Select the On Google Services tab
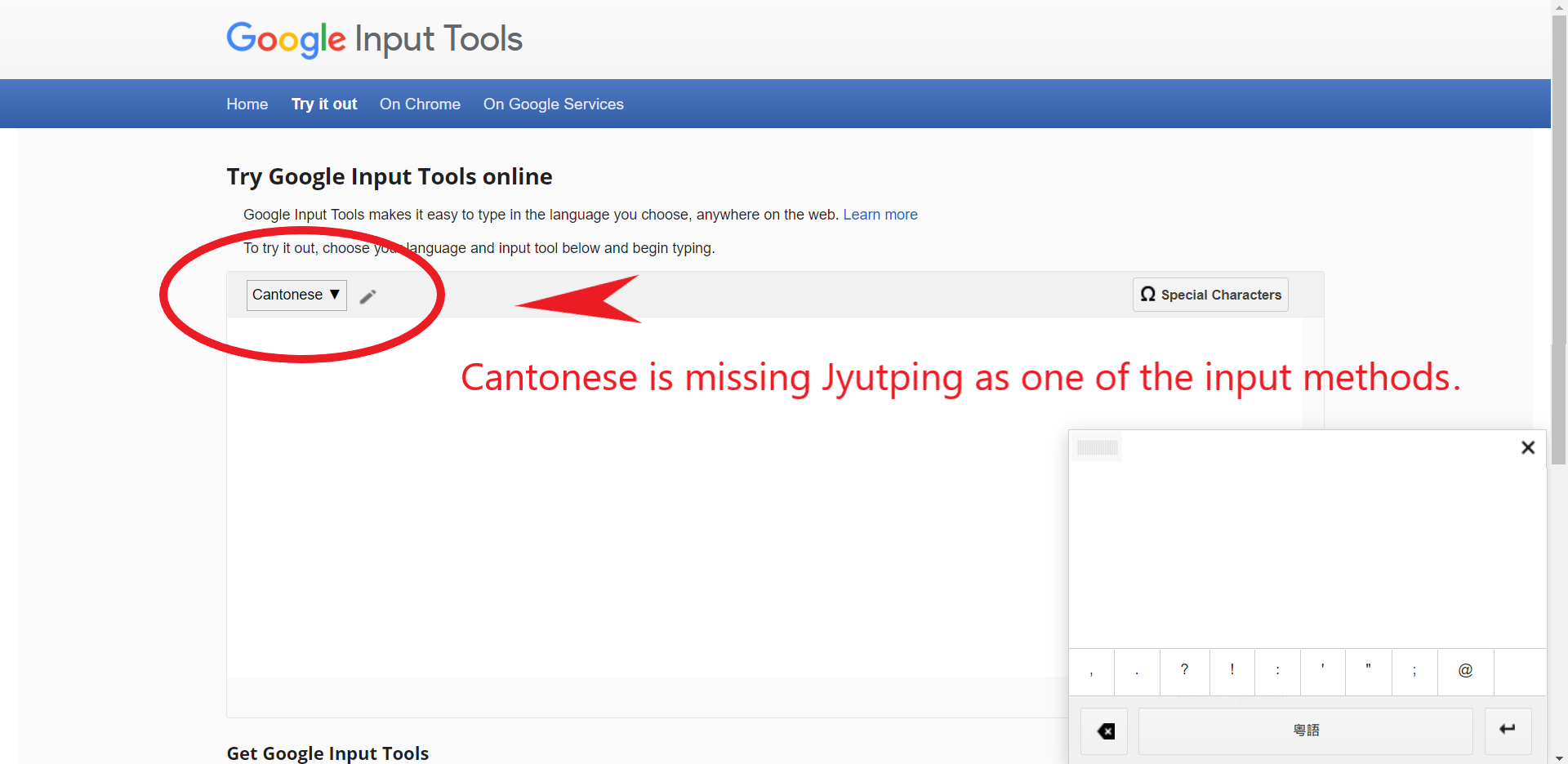Viewport: 1568px width, 764px height. (553, 104)
